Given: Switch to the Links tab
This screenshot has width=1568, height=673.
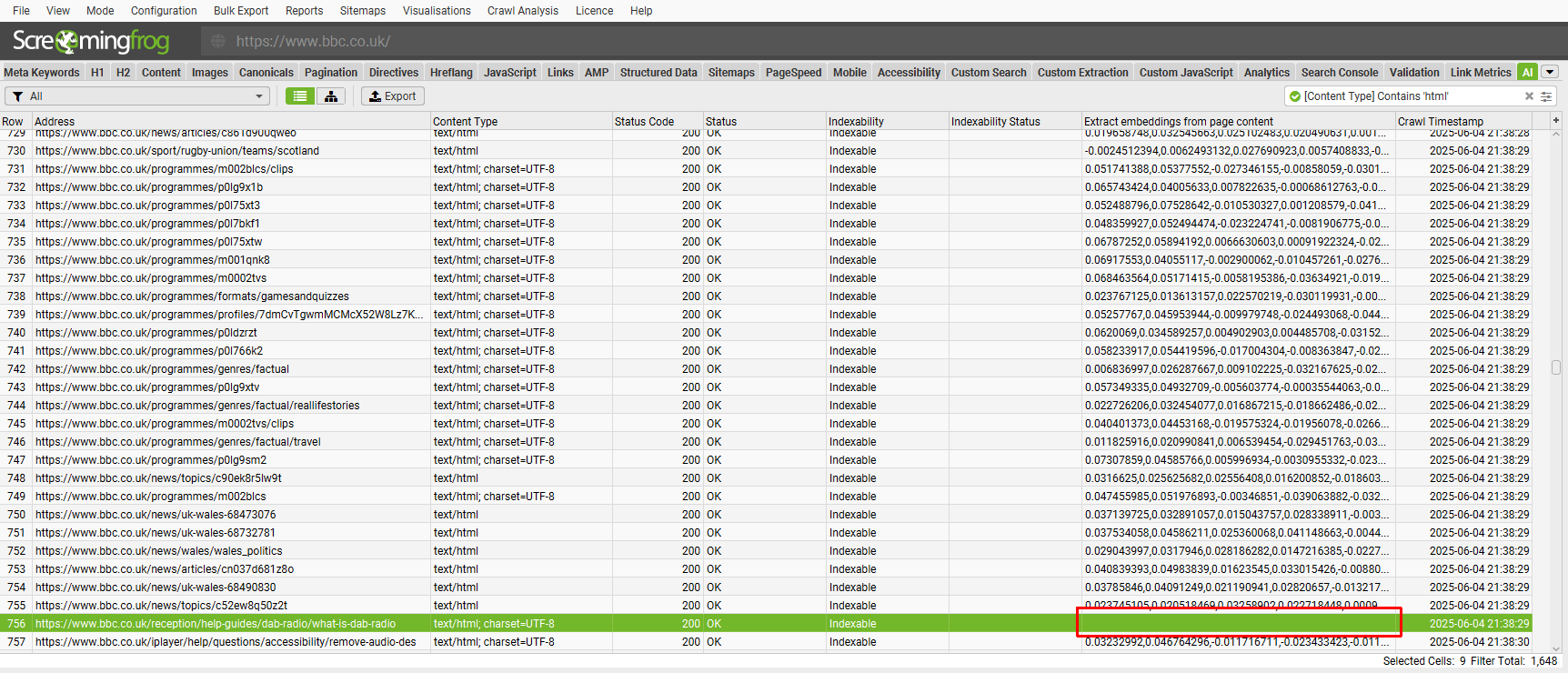Looking at the screenshot, I should [x=560, y=72].
